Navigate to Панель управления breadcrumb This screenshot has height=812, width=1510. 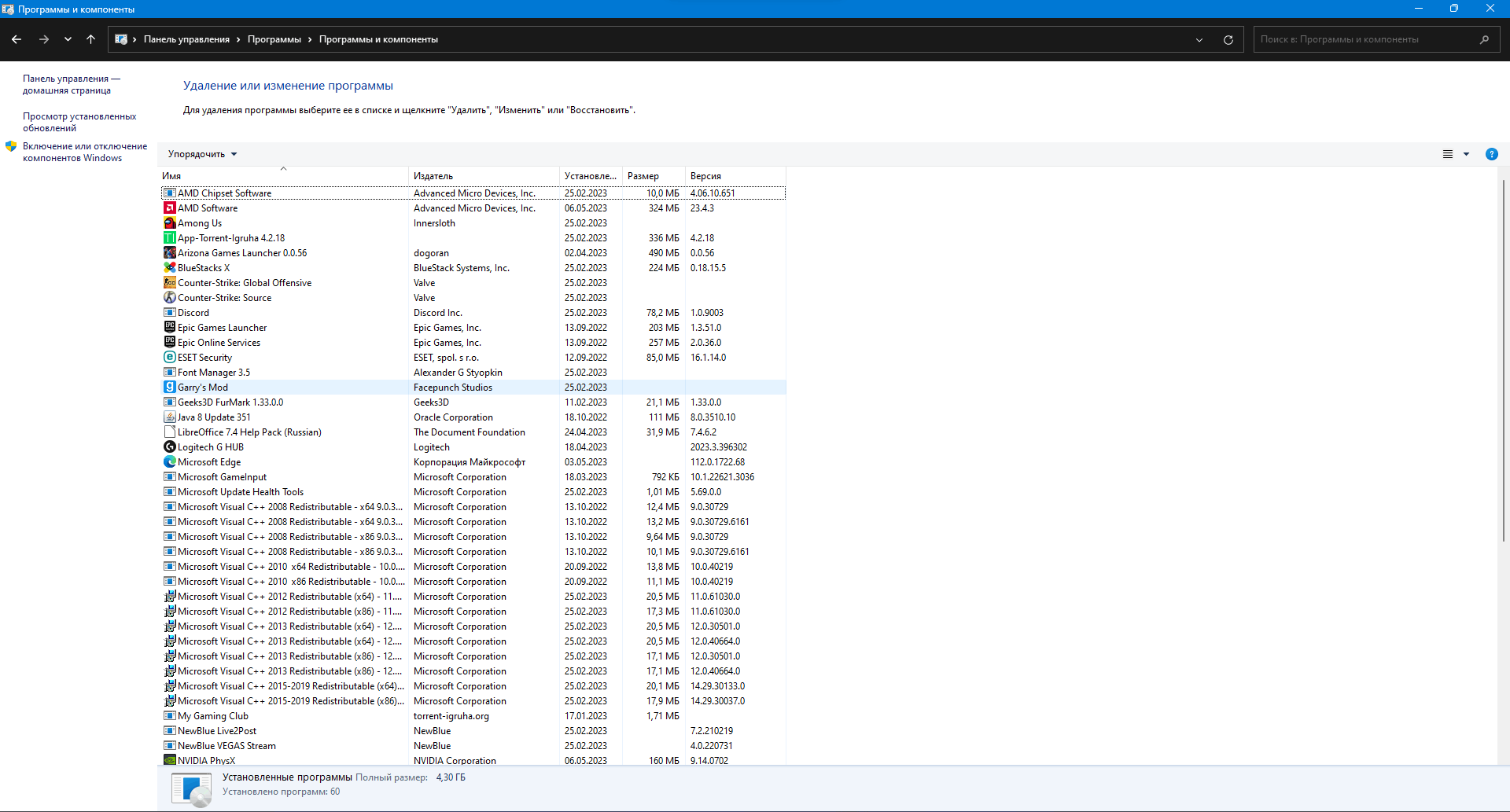(x=186, y=39)
